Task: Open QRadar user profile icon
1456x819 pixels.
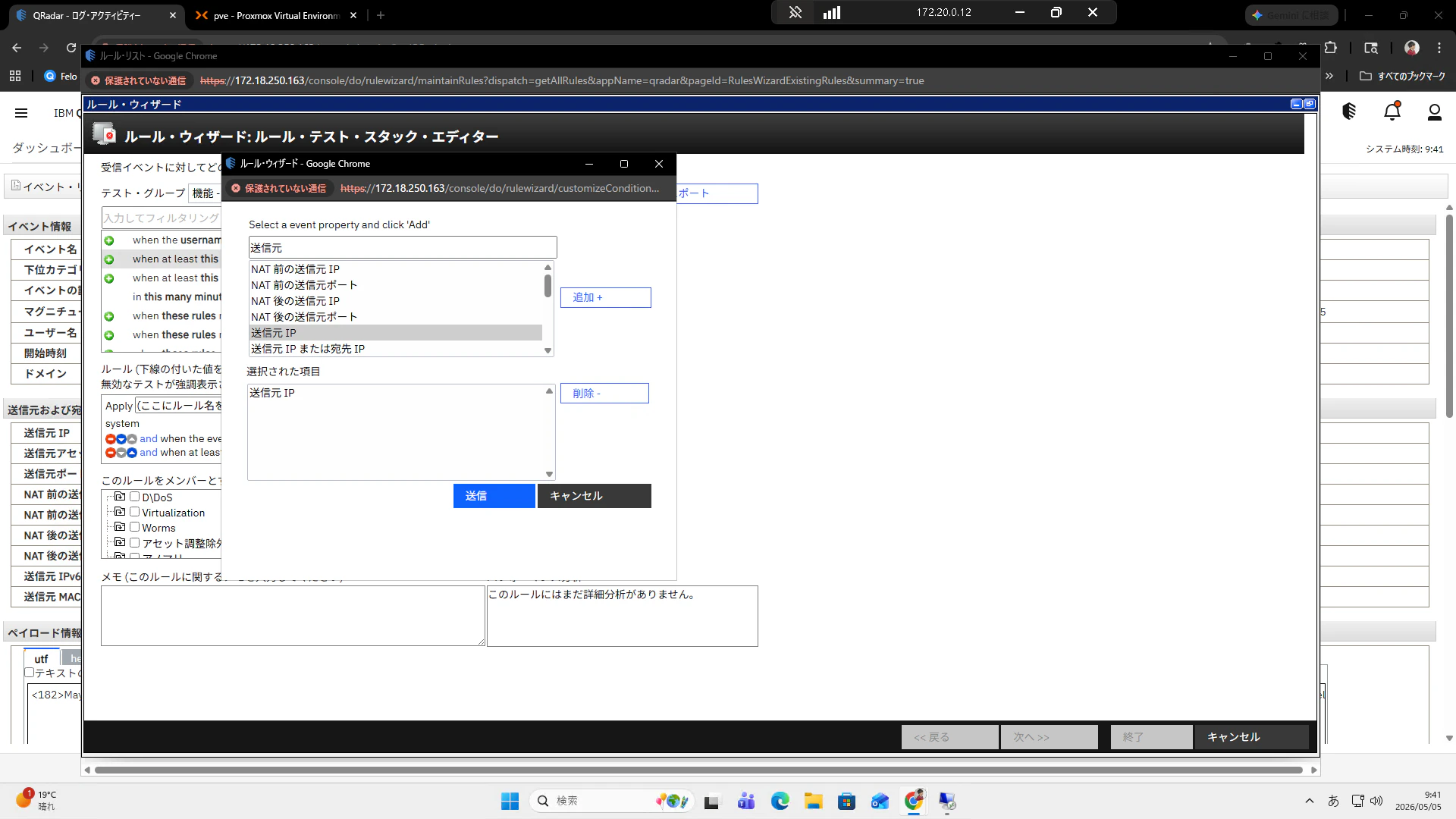Action: click(1435, 112)
